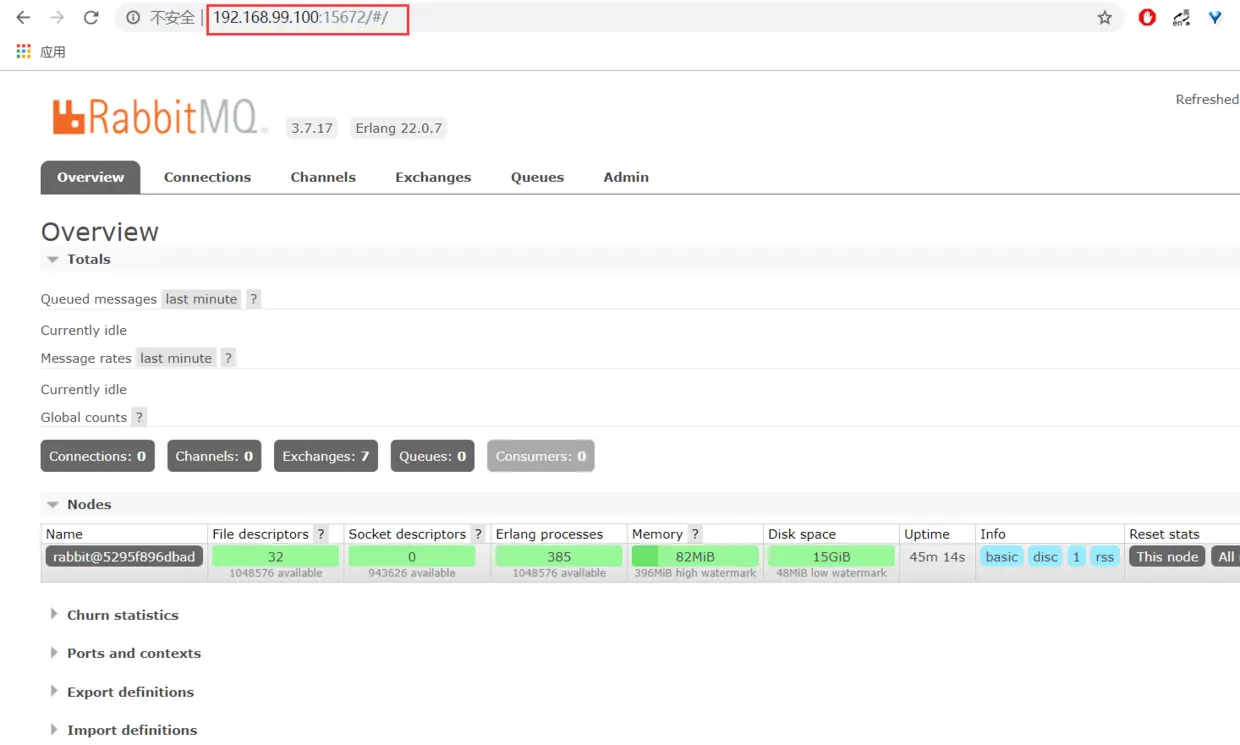Open the Memory column help icon
1240x745 pixels.
(695, 533)
